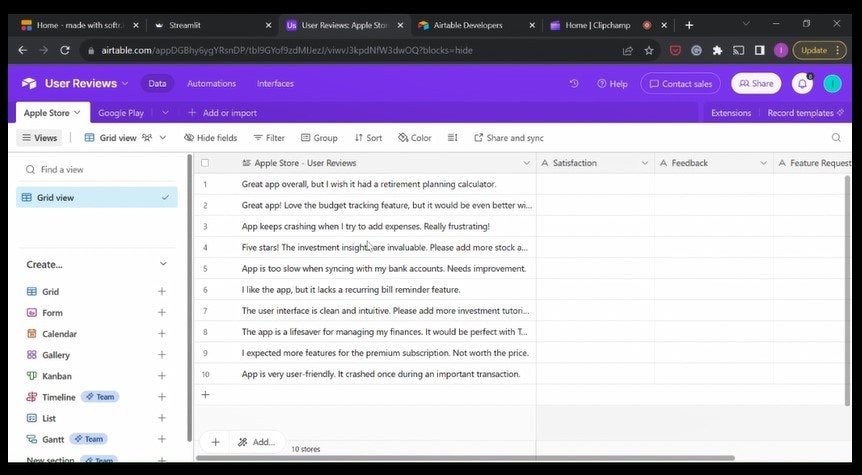Switch to the Data tab

[157, 84]
